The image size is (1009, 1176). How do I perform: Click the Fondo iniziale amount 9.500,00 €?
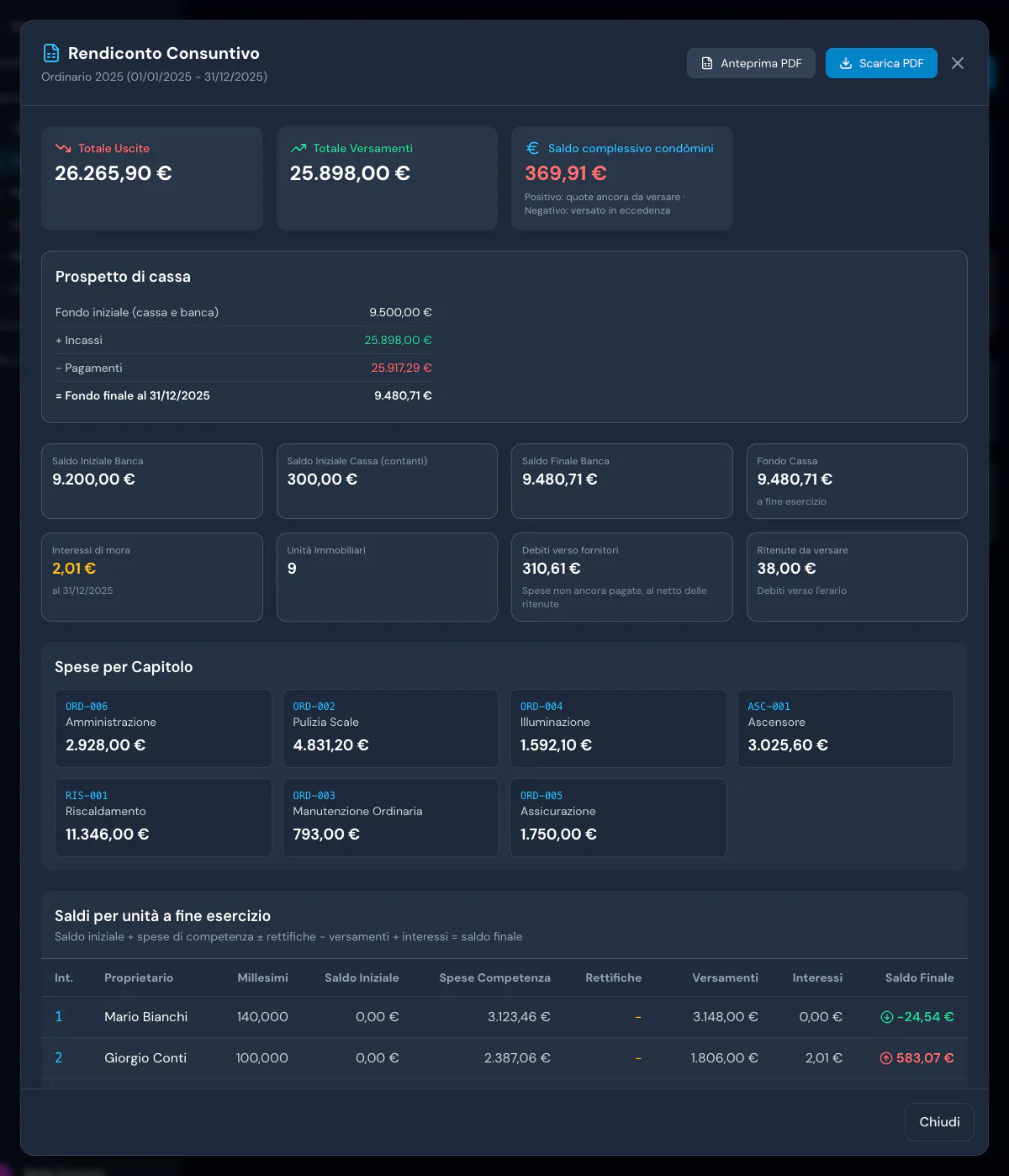click(x=400, y=312)
